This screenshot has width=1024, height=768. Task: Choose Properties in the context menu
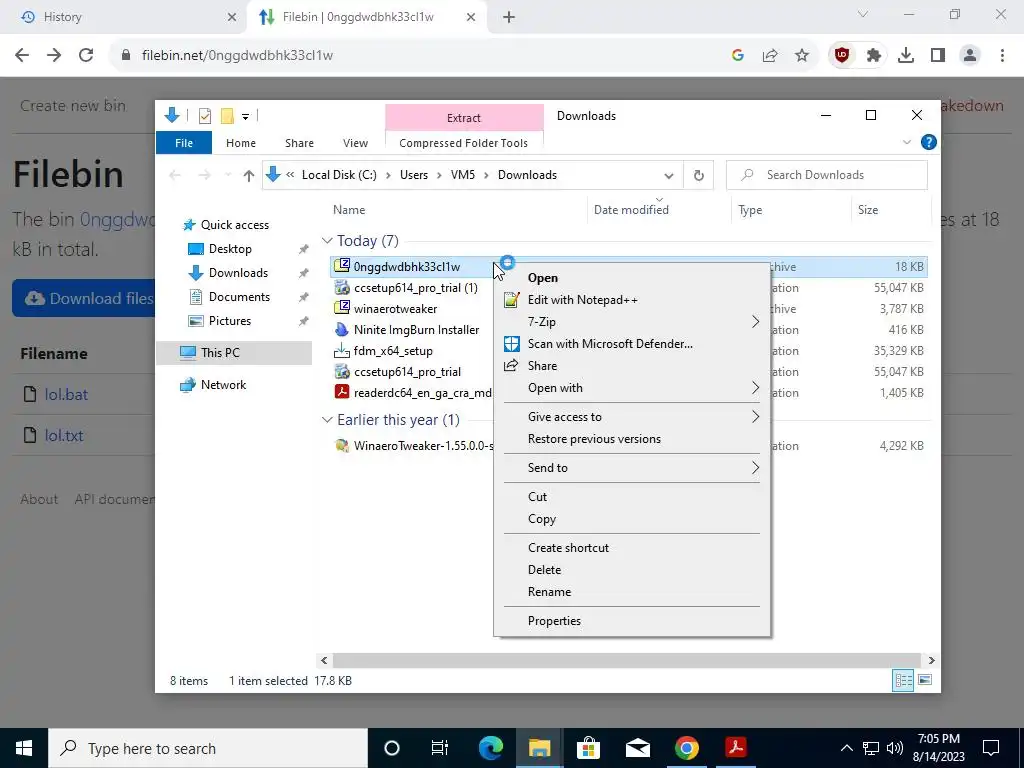(632, 621)
